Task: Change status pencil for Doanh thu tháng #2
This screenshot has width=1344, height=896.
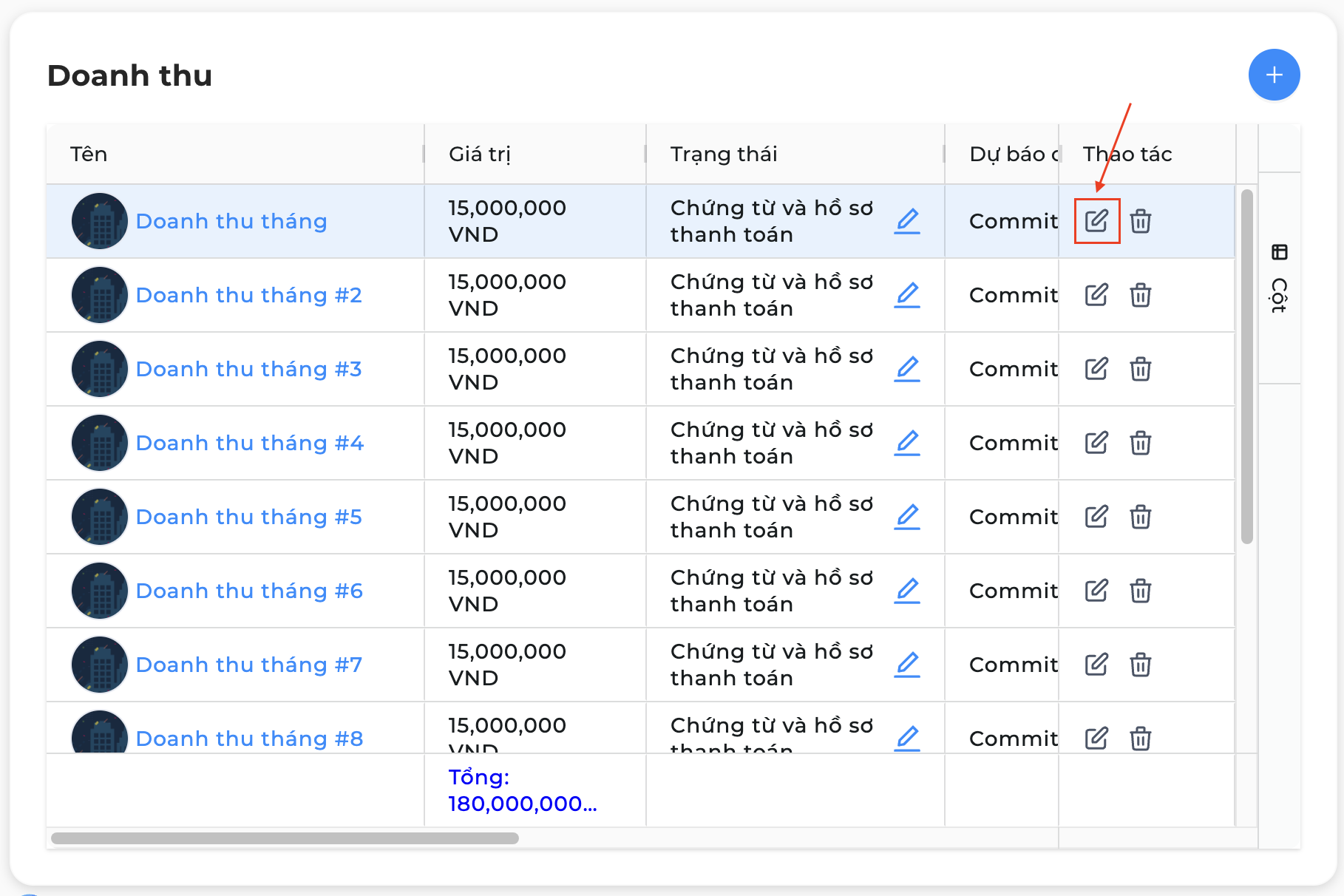Action: 907,295
